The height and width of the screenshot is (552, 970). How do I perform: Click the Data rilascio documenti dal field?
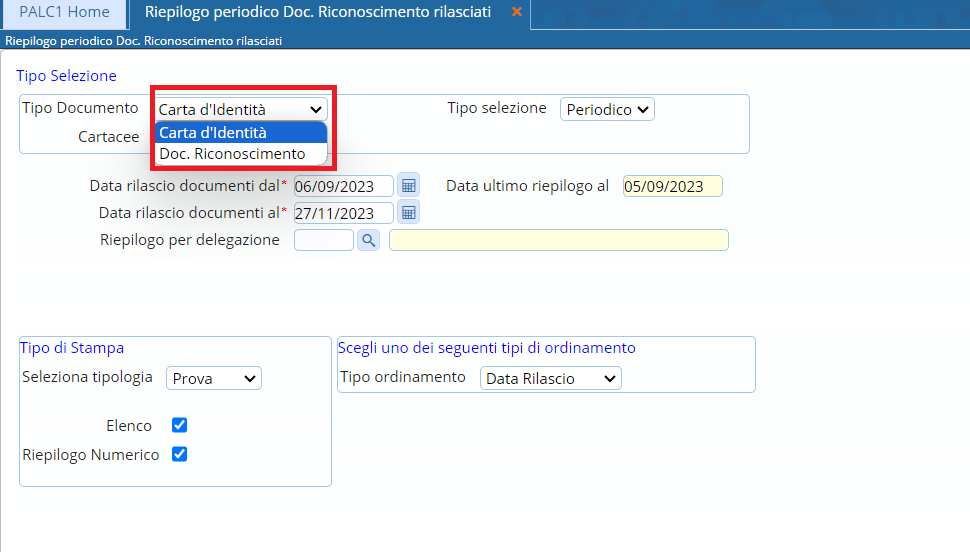(x=342, y=186)
